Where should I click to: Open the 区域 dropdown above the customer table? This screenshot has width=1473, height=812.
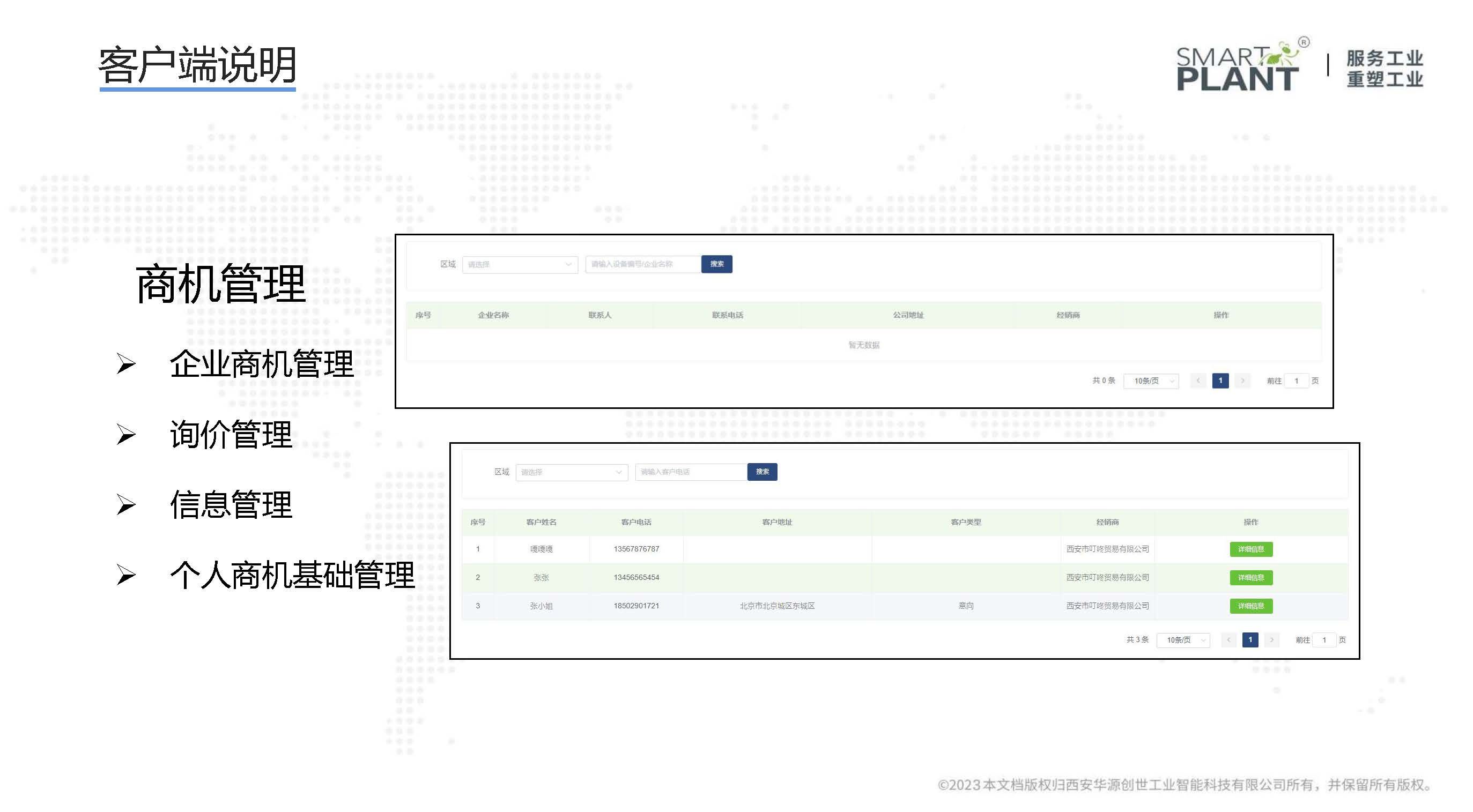click(x=571, y=472)
